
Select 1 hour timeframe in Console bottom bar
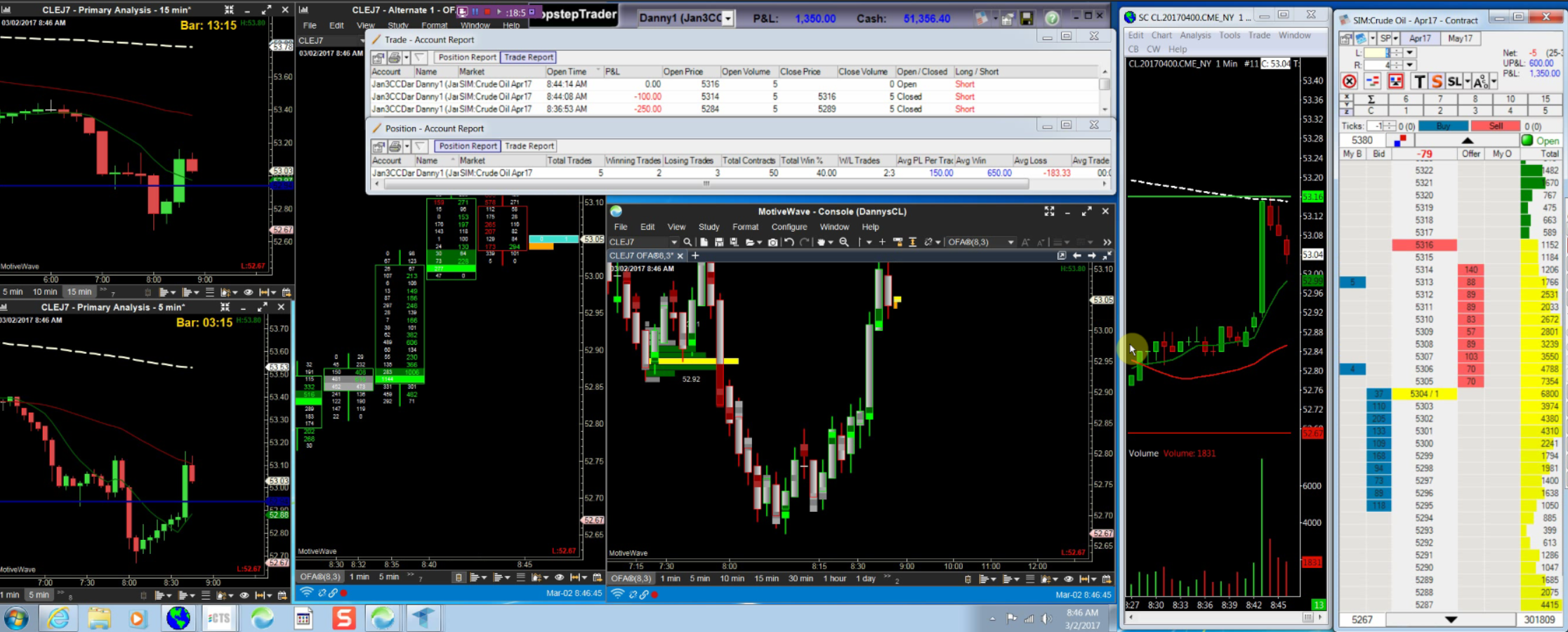834,579
